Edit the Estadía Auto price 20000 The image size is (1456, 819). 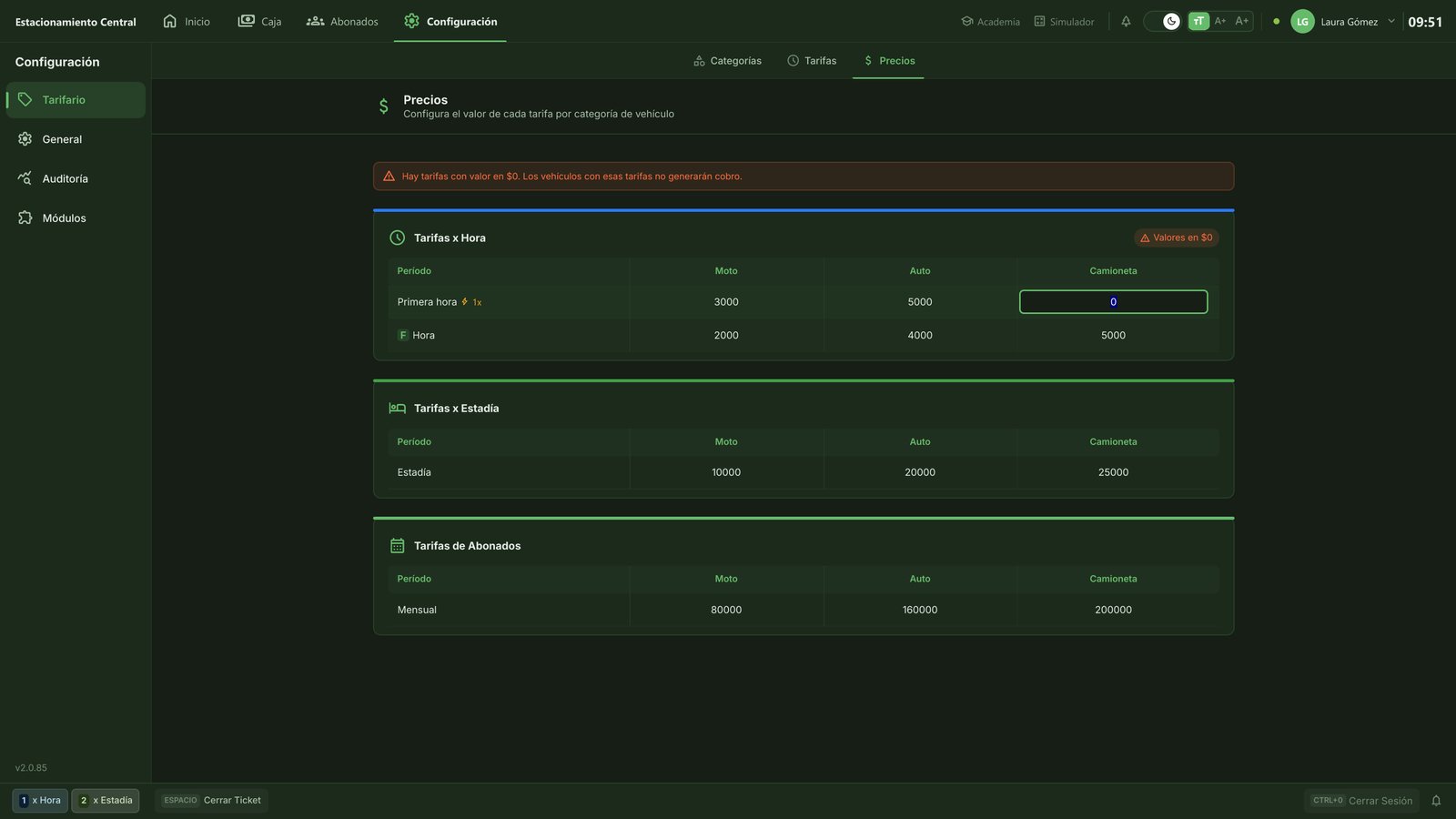click(x=920, y=472)
